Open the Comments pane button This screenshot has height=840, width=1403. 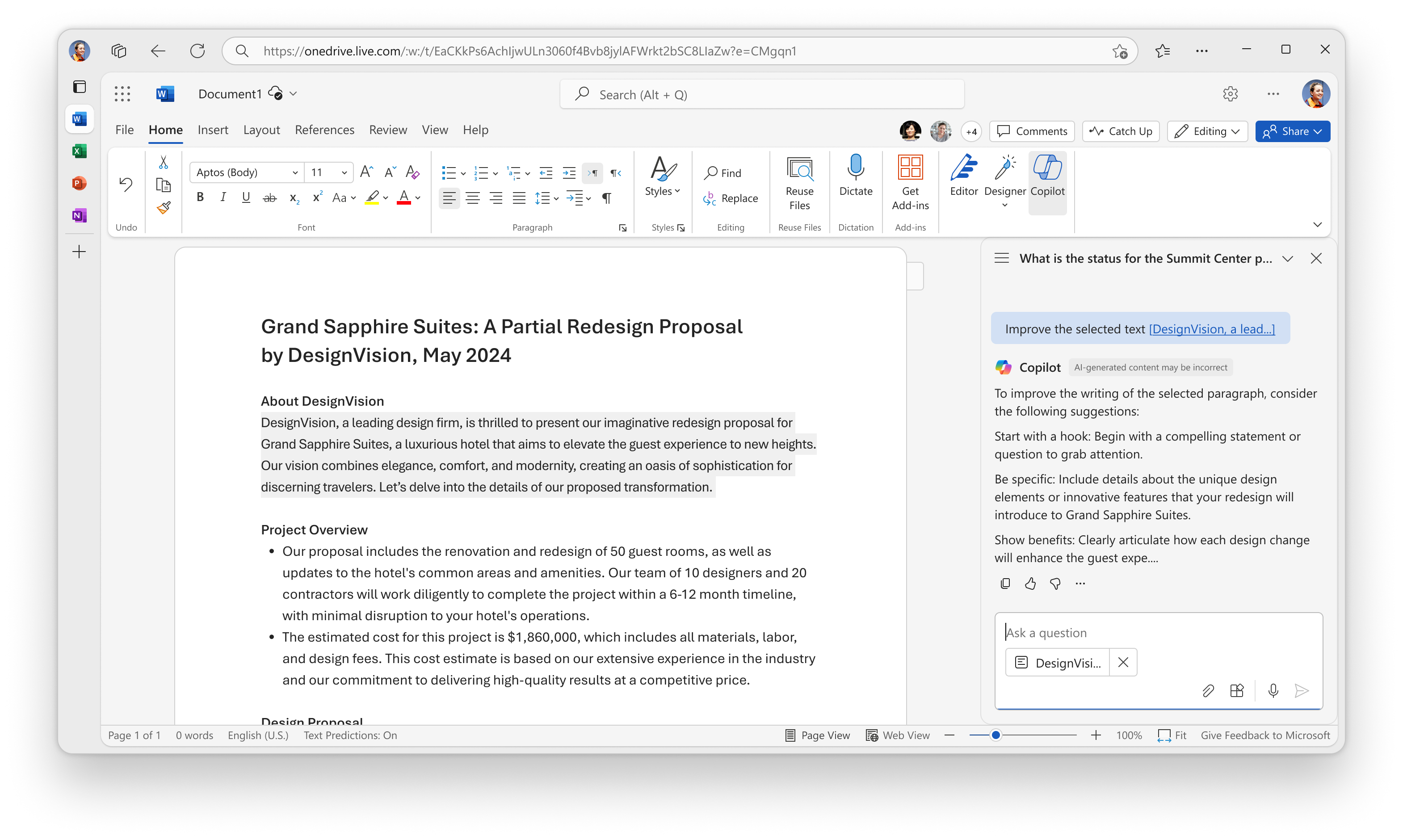1032,131
